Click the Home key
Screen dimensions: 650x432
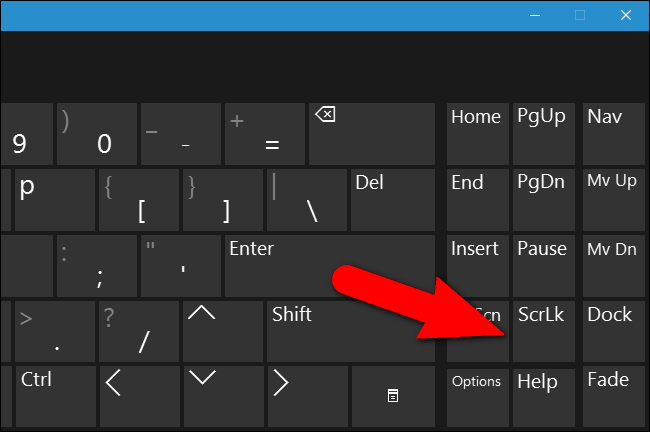[x=478, y=134]
